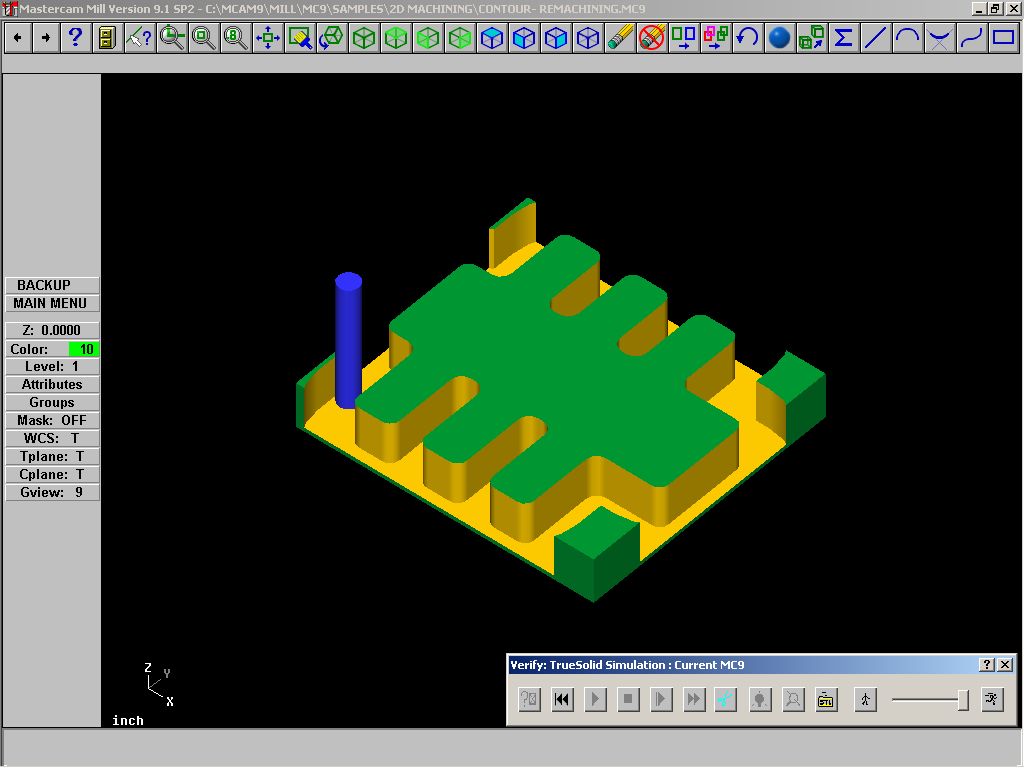The height and width of the screenshot is (768, 1024).
Task: Click the greyed magnifier icon in Verify
Action: point(793,700)
